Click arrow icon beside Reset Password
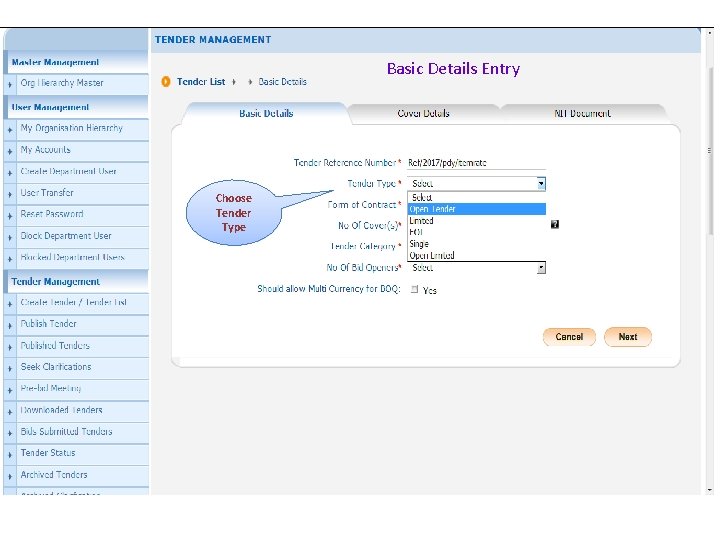 coord(10,216)
